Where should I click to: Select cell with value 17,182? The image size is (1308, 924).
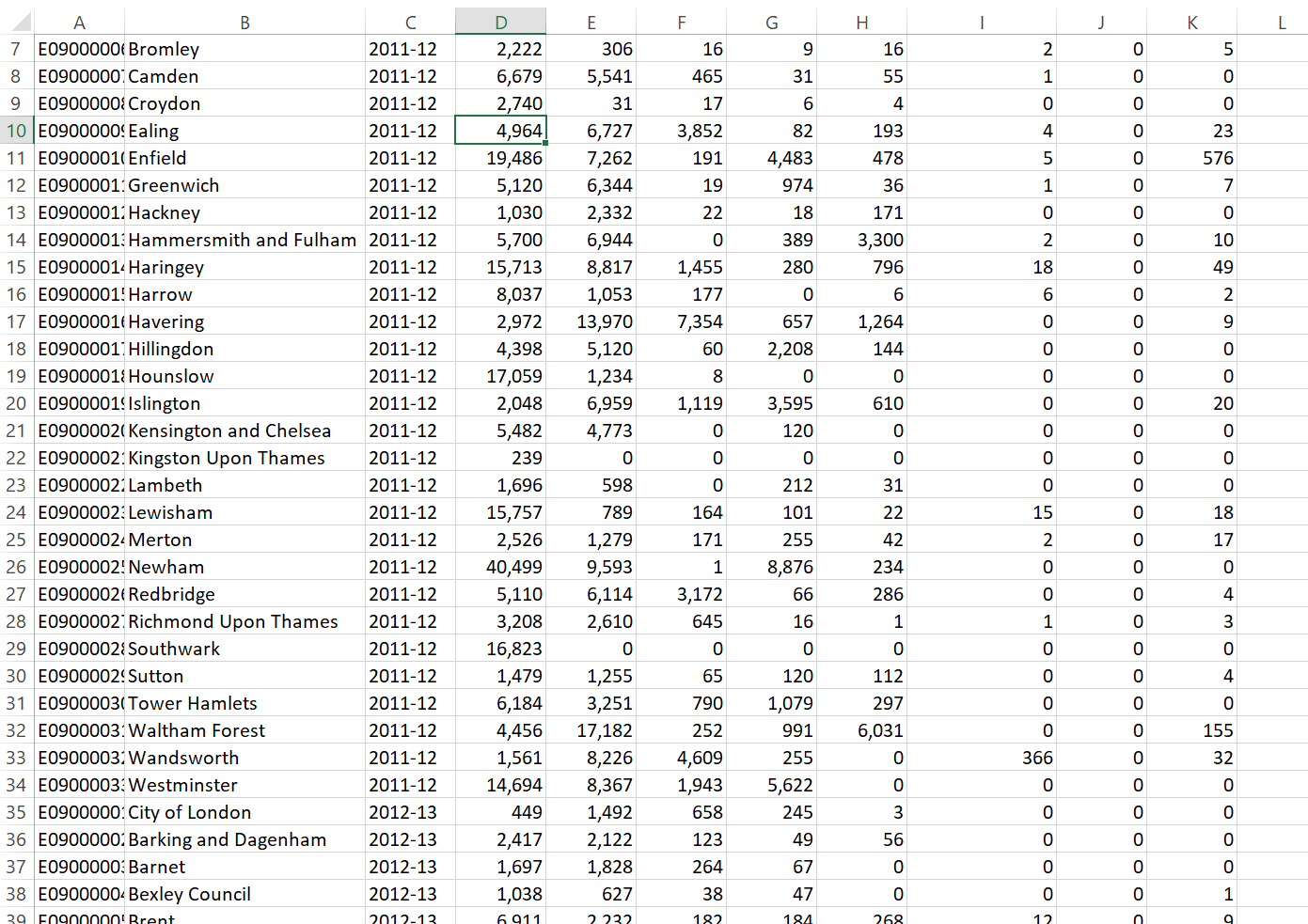(591, 730)
